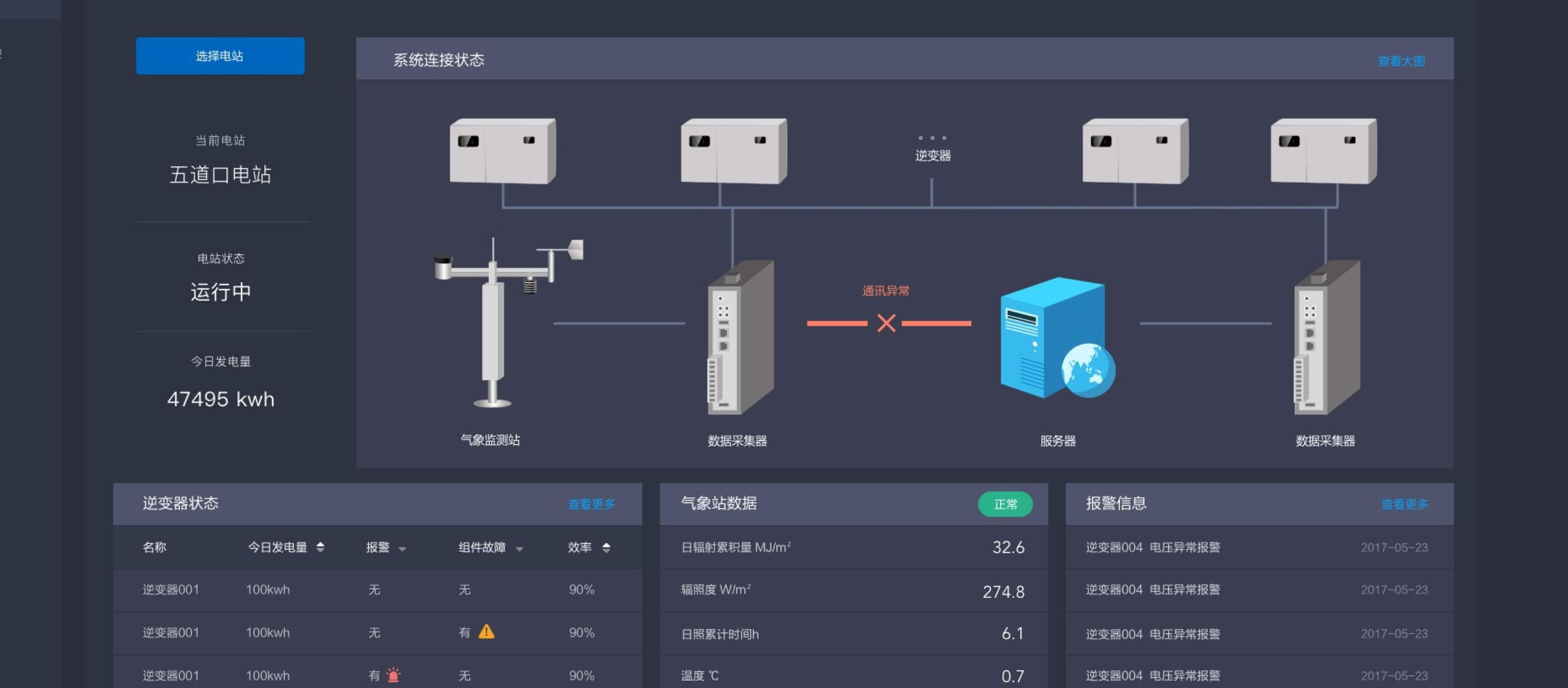Open View Large Image link
This screenshot has height=688, width=1568.
point(1401,61)
